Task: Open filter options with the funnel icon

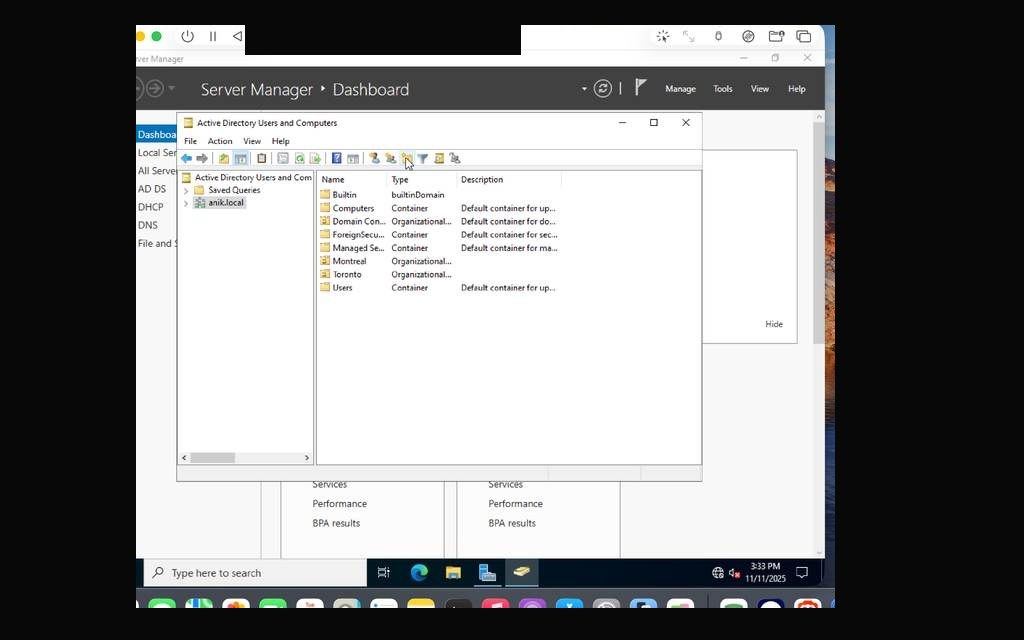Action: coord(423,159)
